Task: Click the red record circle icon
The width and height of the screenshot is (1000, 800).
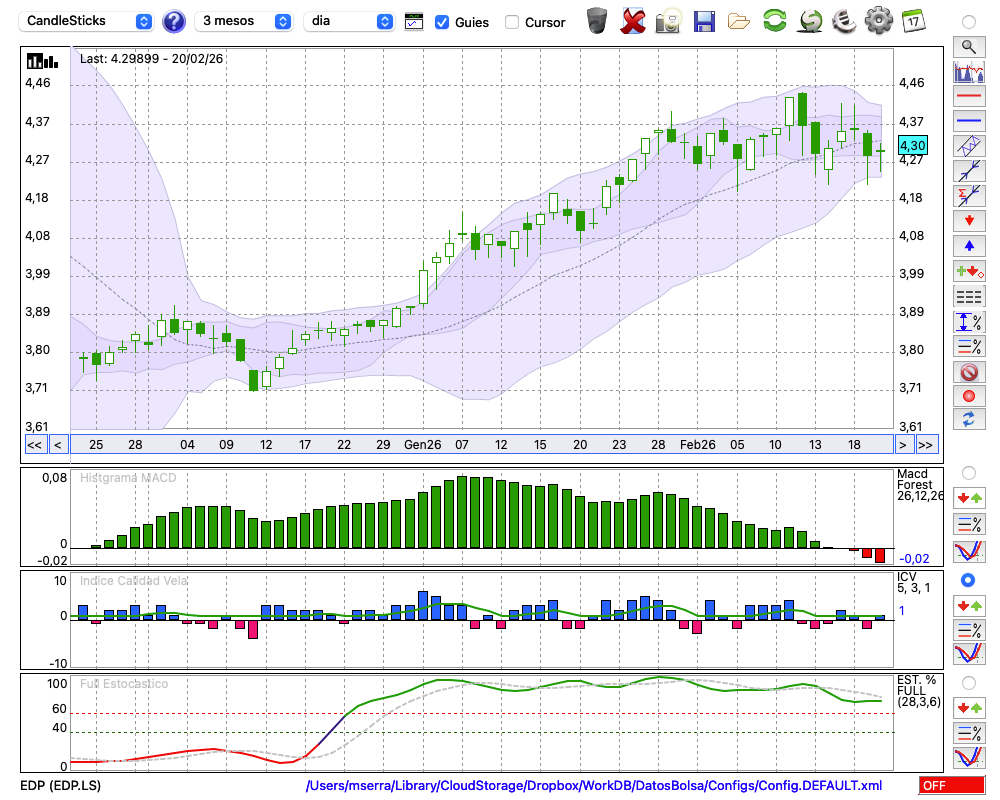Action: (969, 396)
